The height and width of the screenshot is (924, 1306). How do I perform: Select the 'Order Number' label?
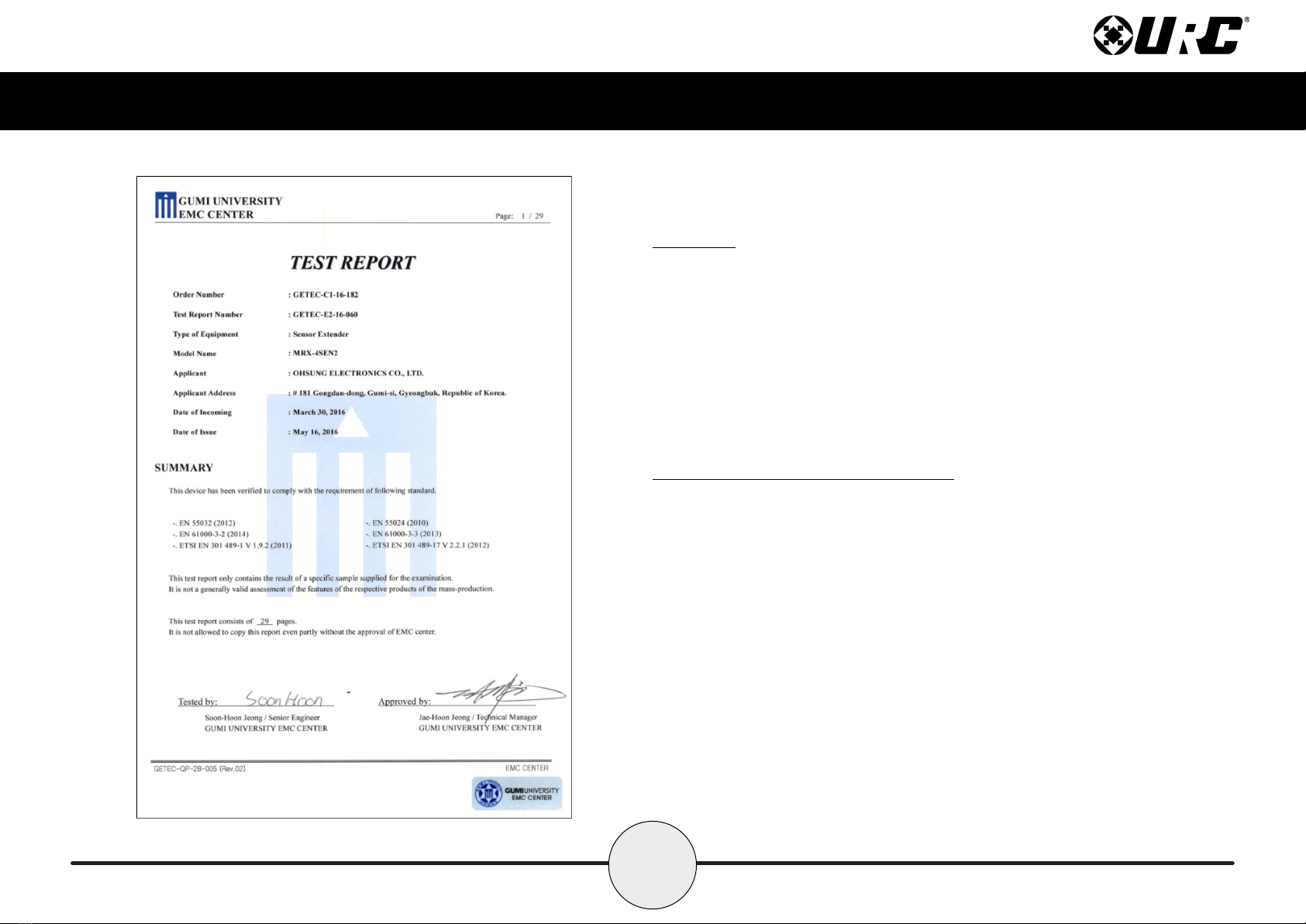198,295
